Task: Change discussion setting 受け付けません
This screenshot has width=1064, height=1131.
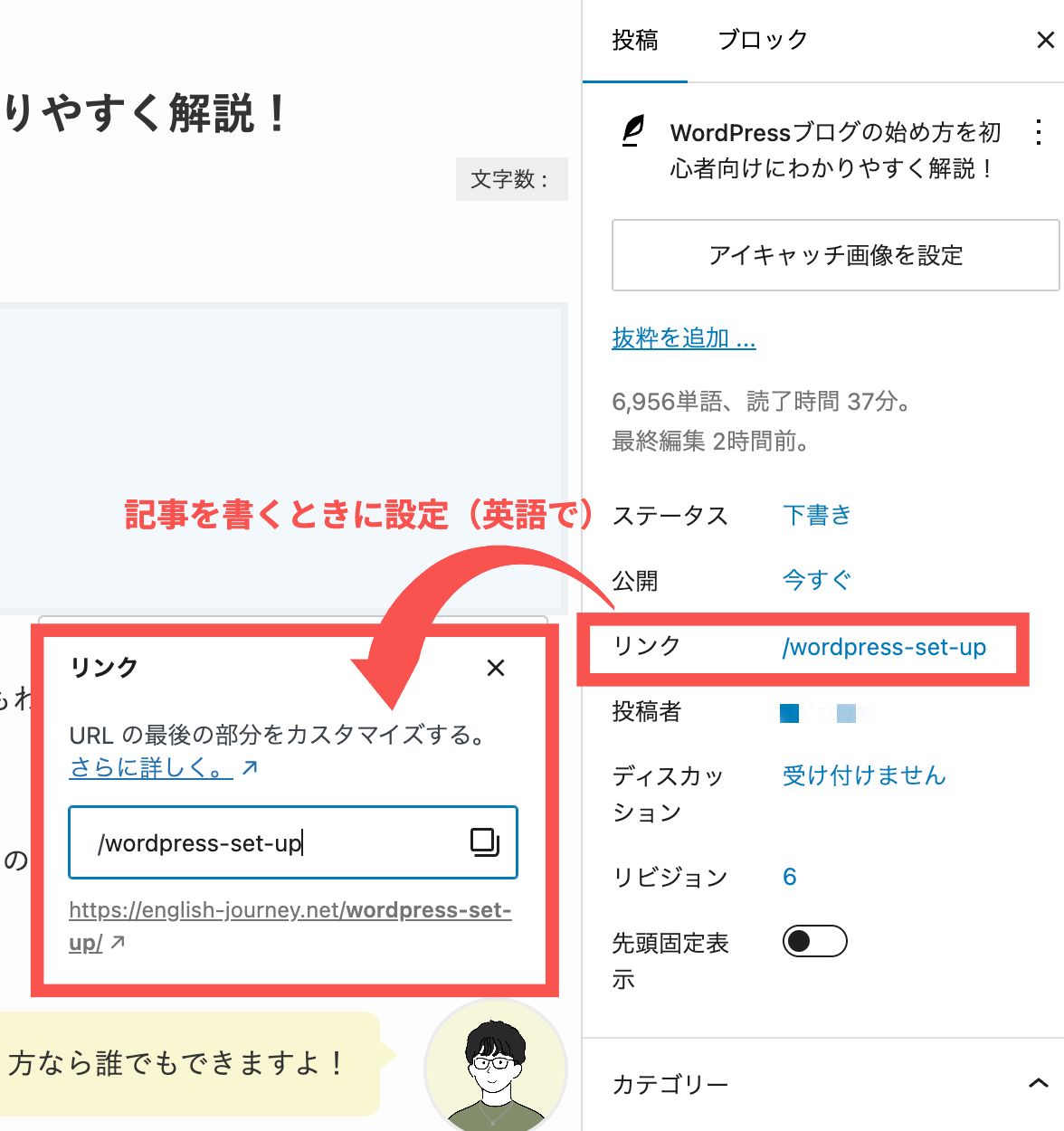Action: click(864, 775)
